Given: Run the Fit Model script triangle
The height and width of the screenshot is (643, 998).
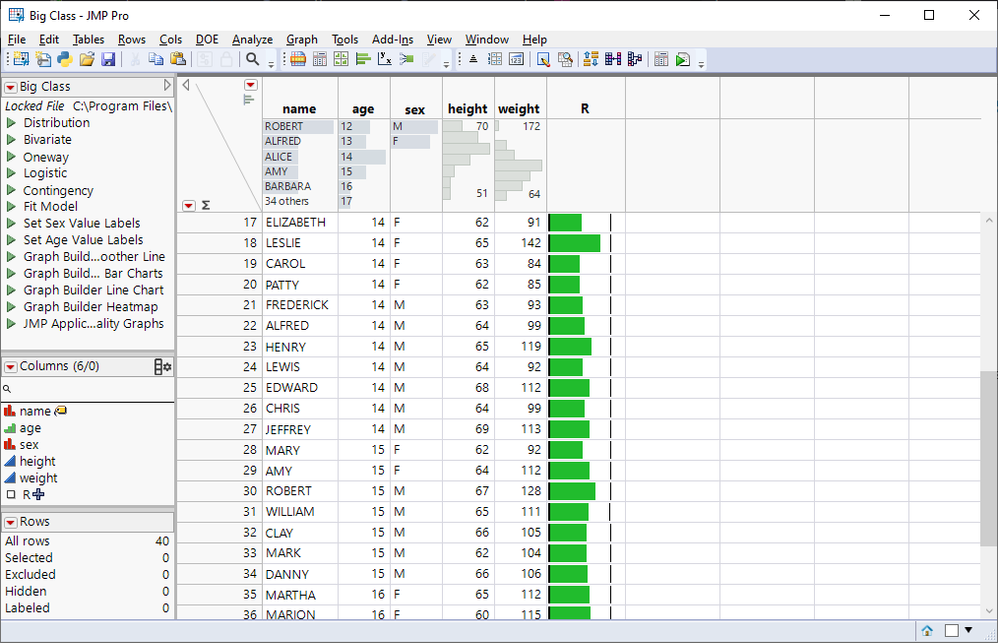Looking at the screenshot, I should point(12,207).
